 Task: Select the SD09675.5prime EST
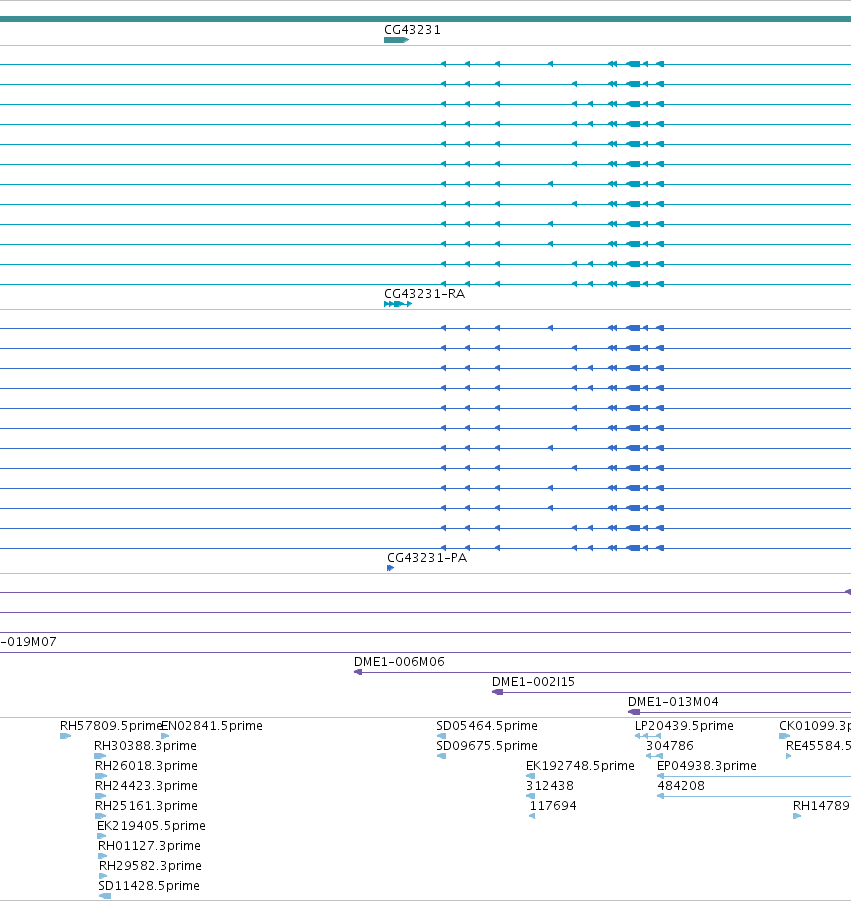coord(487,746)
